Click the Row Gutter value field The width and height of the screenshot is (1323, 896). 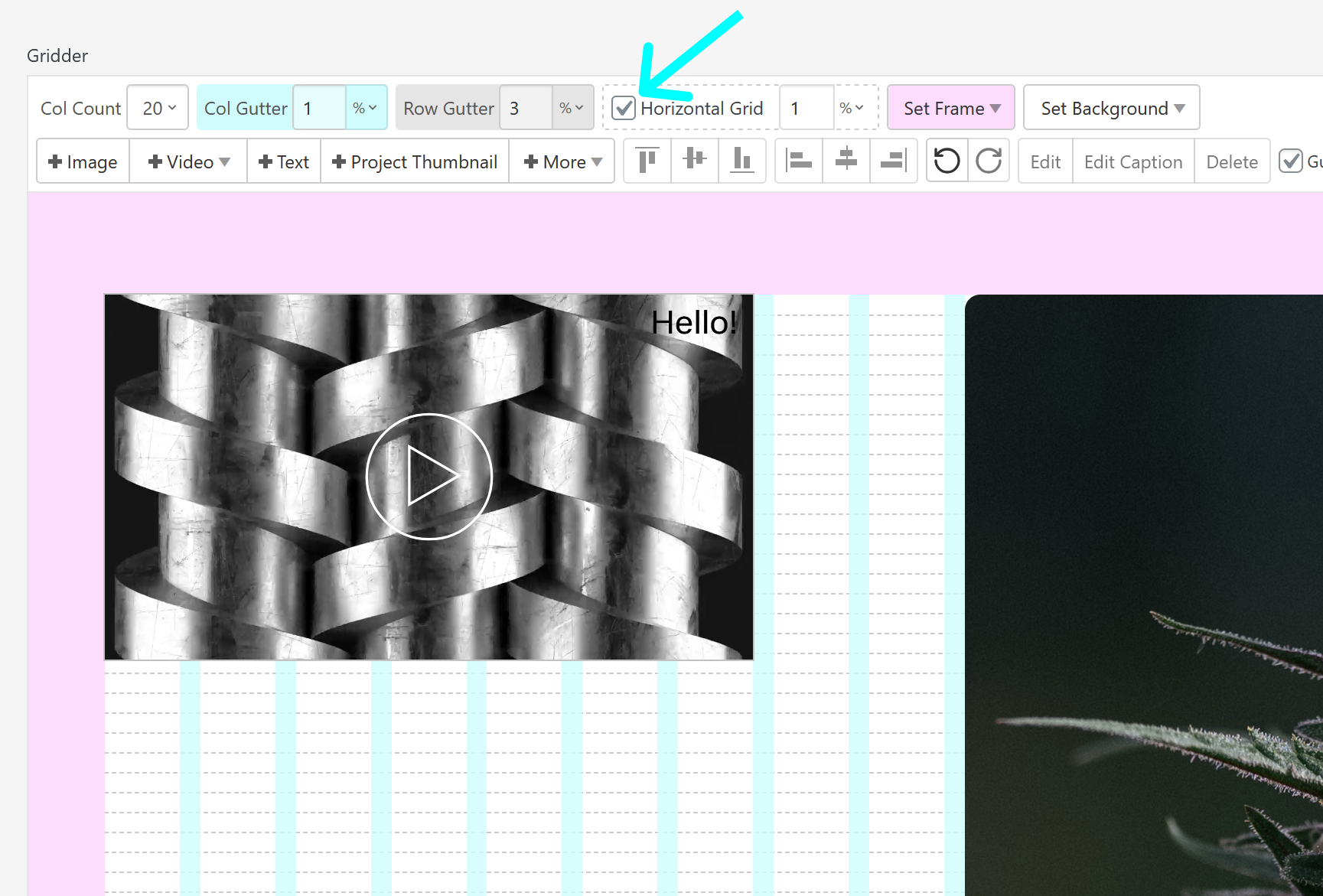coord(526,108)
